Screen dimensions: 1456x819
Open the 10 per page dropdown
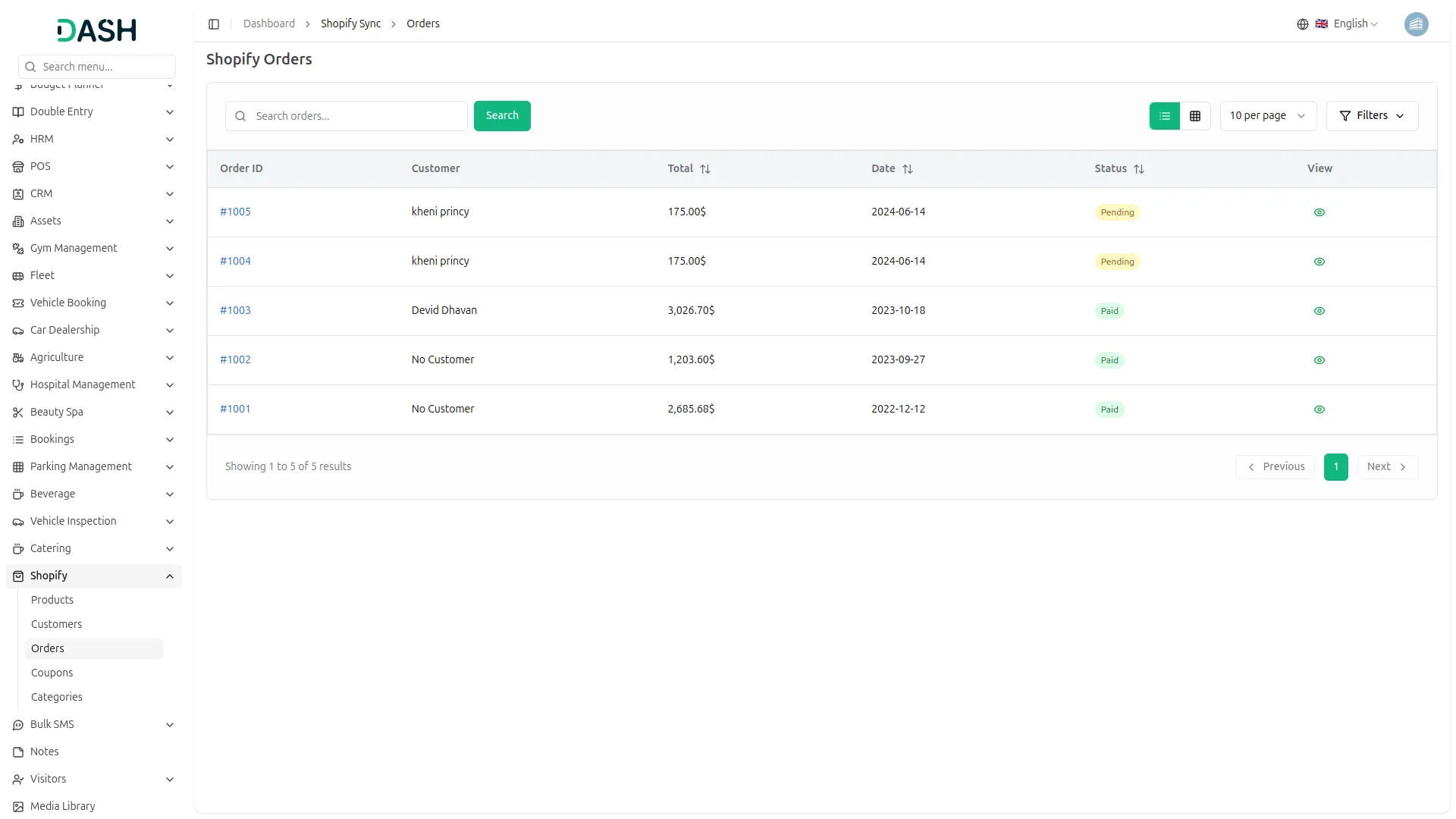tap(1268, 116)
